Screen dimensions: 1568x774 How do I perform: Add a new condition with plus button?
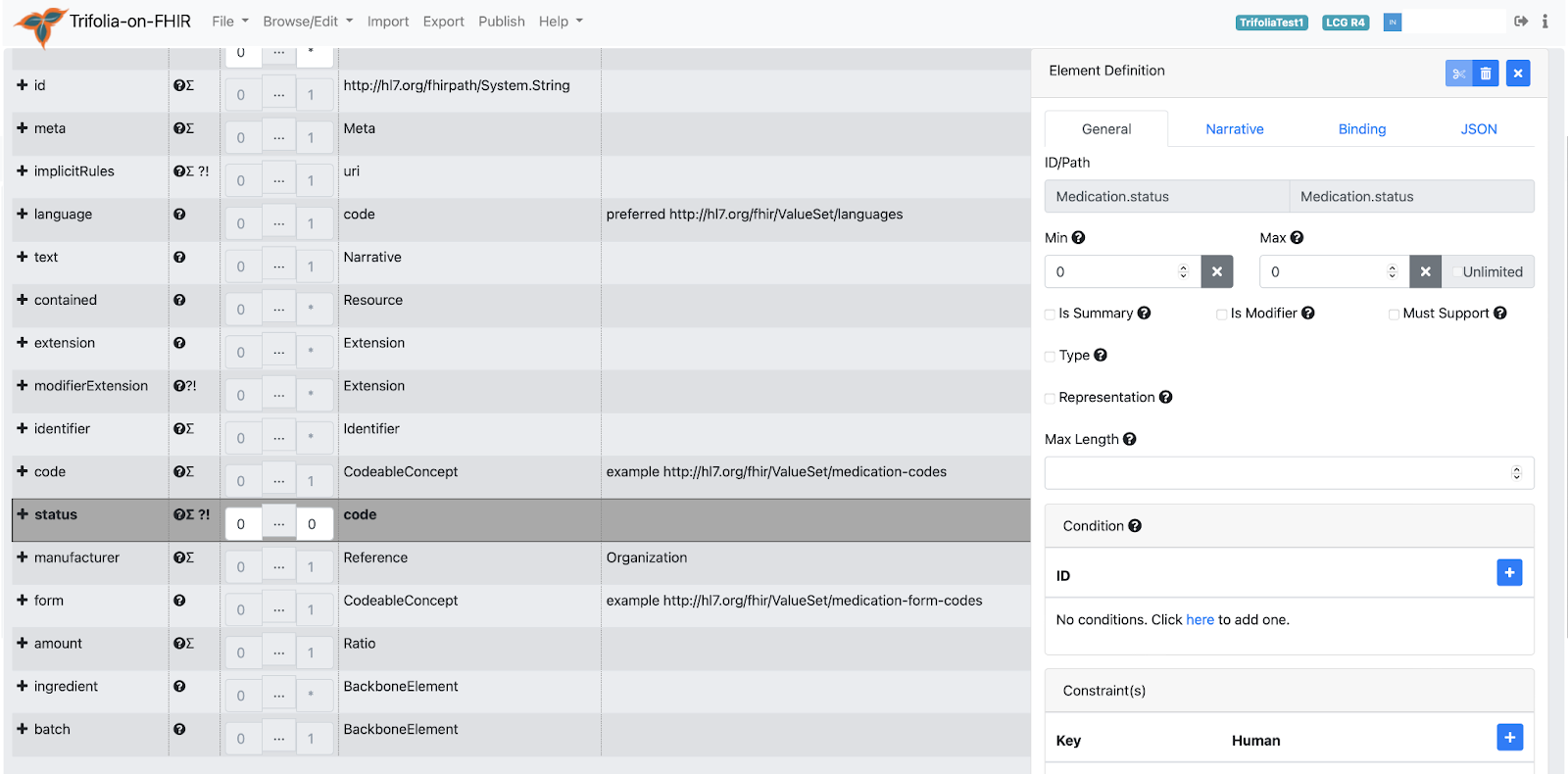1509,573
